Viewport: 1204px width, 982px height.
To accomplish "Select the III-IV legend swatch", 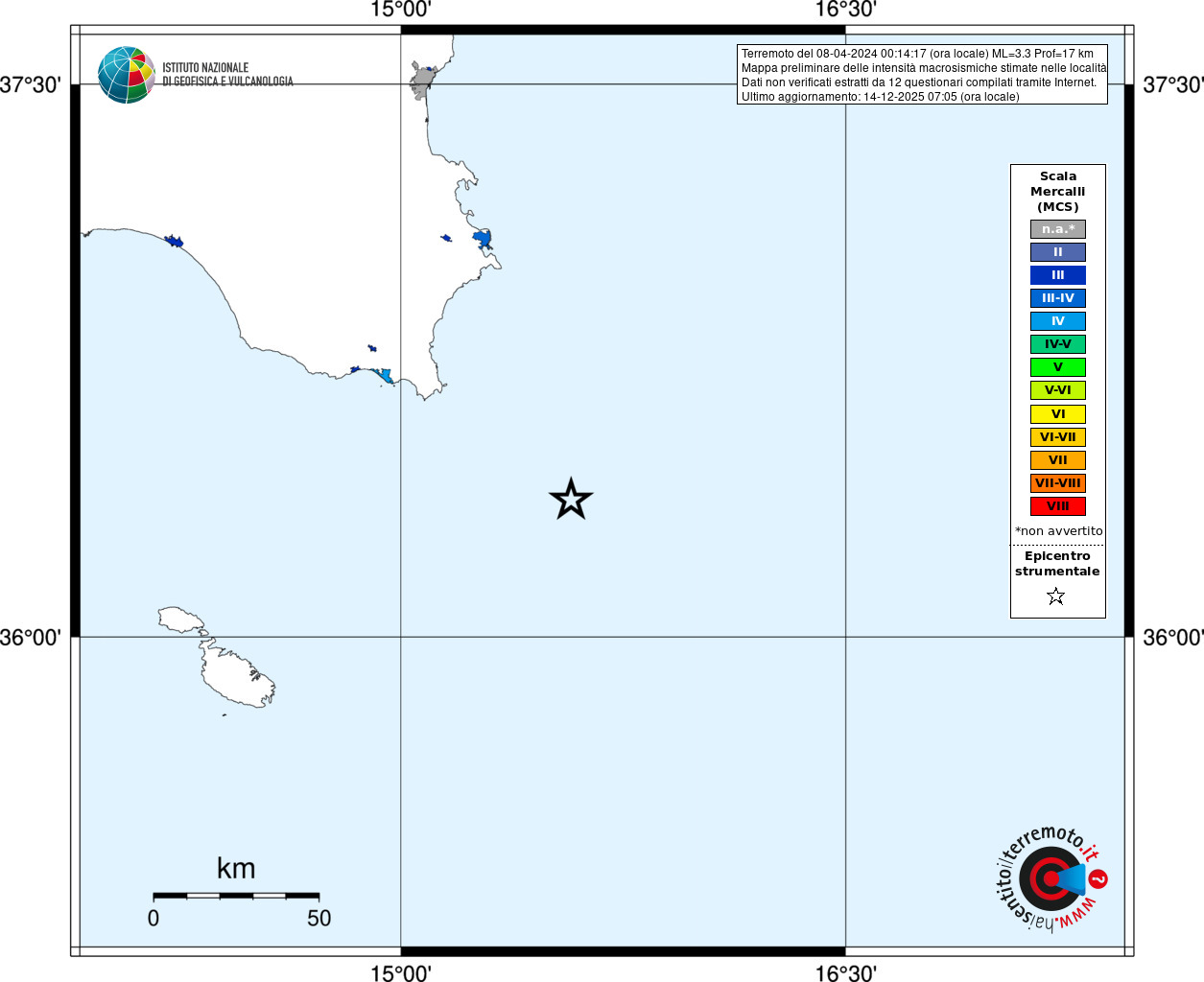I will tap(1058, 298).
